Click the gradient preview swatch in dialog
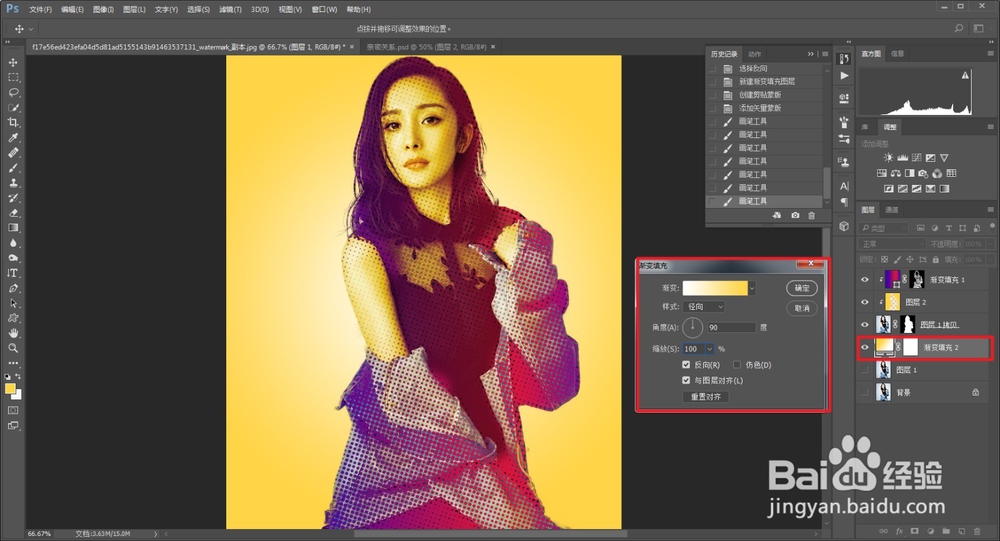Image resolution: width=1000 pixels, height=541 pixels. coord(715,288)
